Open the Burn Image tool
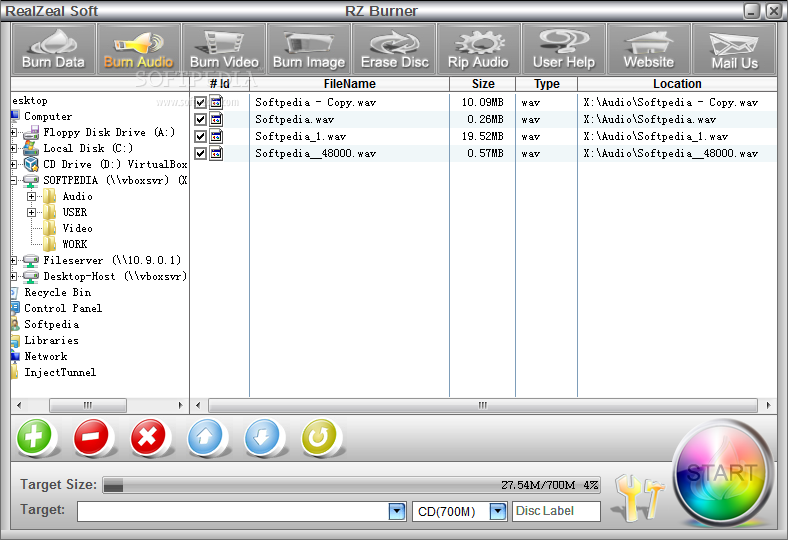 [309, 49]
